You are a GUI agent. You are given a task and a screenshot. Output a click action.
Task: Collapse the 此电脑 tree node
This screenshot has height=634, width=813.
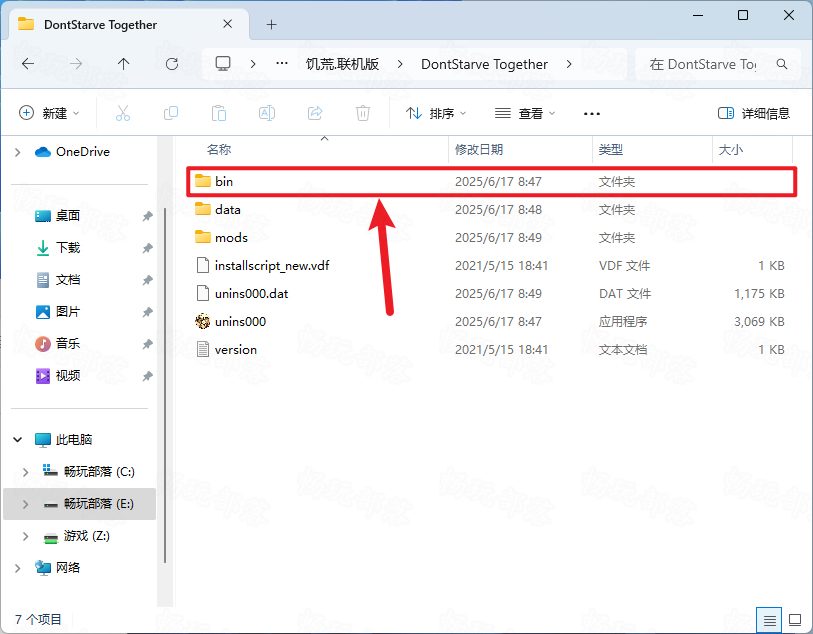[18, 440]
